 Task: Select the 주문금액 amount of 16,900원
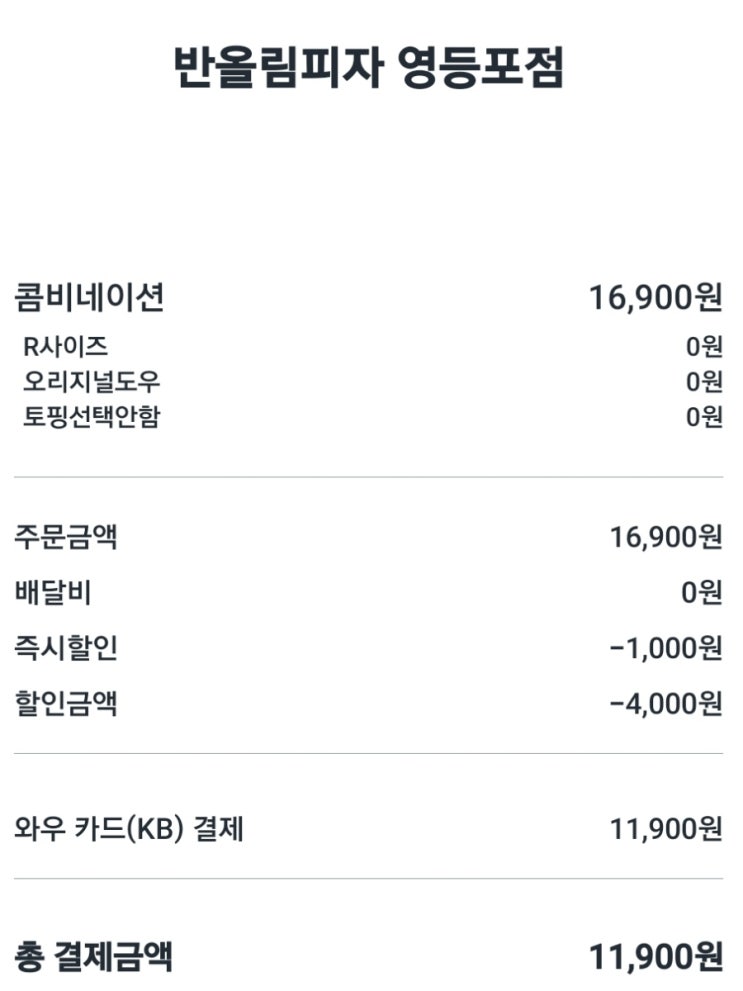click(666, 538)
